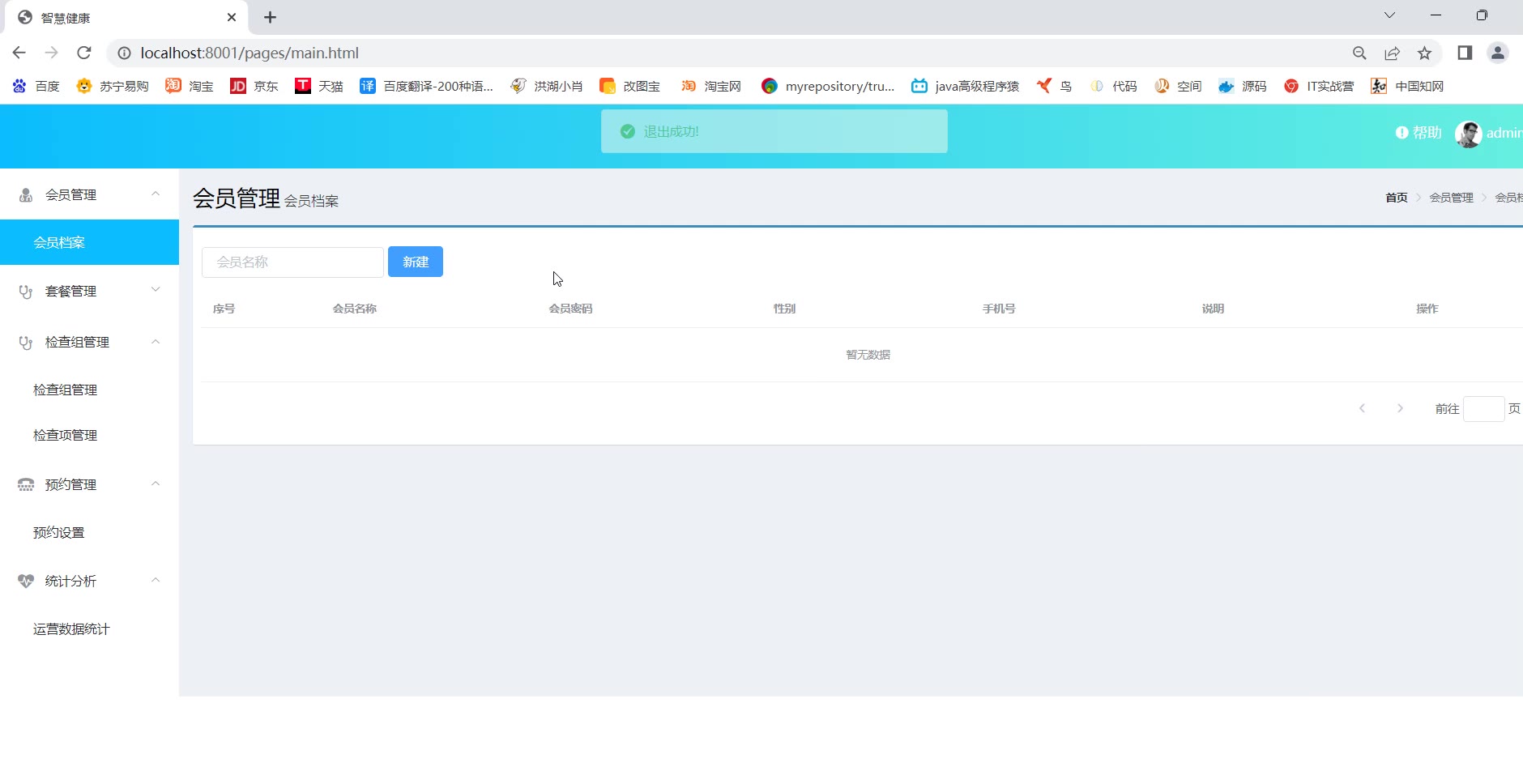Click the 说明 column header

(1213, 309)
